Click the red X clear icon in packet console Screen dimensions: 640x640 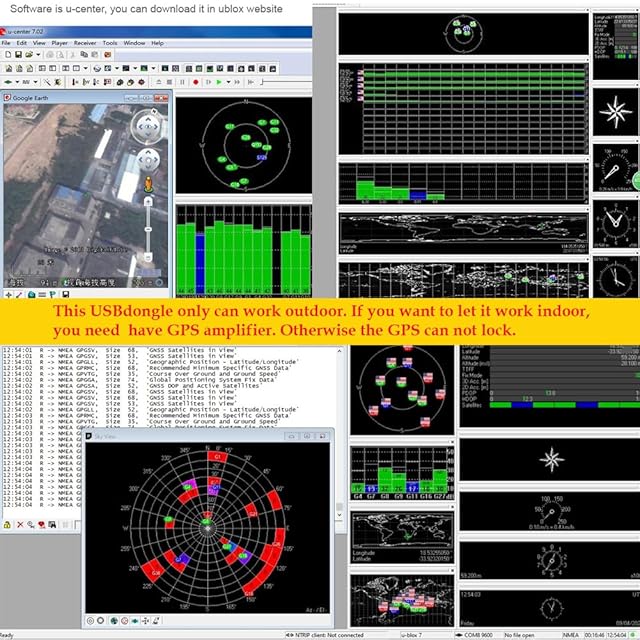pyautogui.click(x=20, y=524)
